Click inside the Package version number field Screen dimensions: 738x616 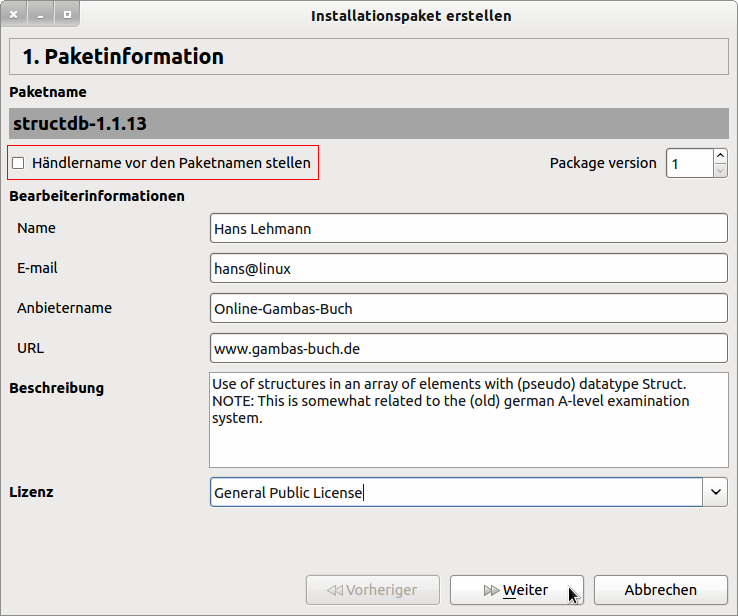(688, 163)
